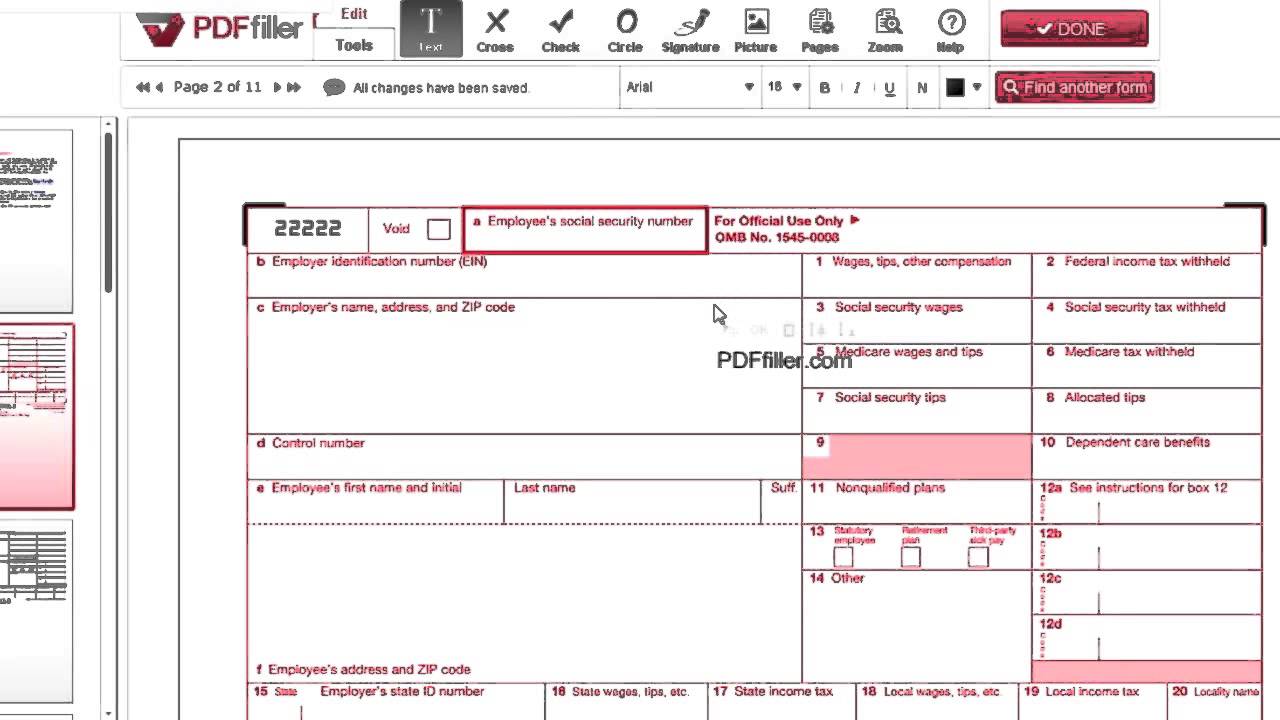Click Employer's name, address, ZIP field
1280x720 pixels.
524,366
